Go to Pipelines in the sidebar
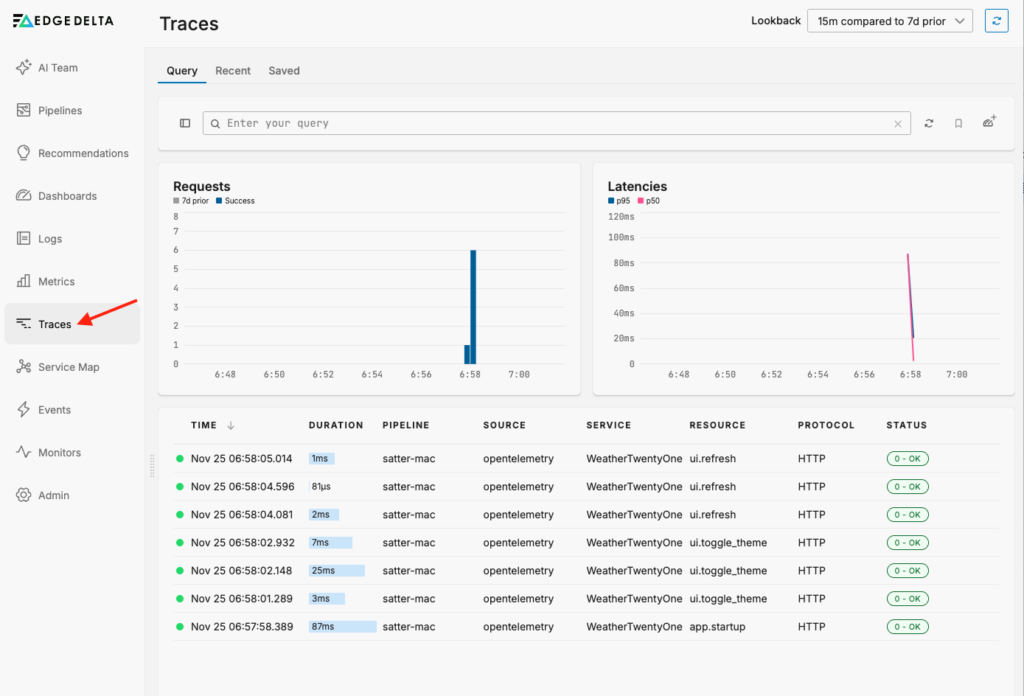Viewport: 1024px width, 696px height. [x=60, y=111]
